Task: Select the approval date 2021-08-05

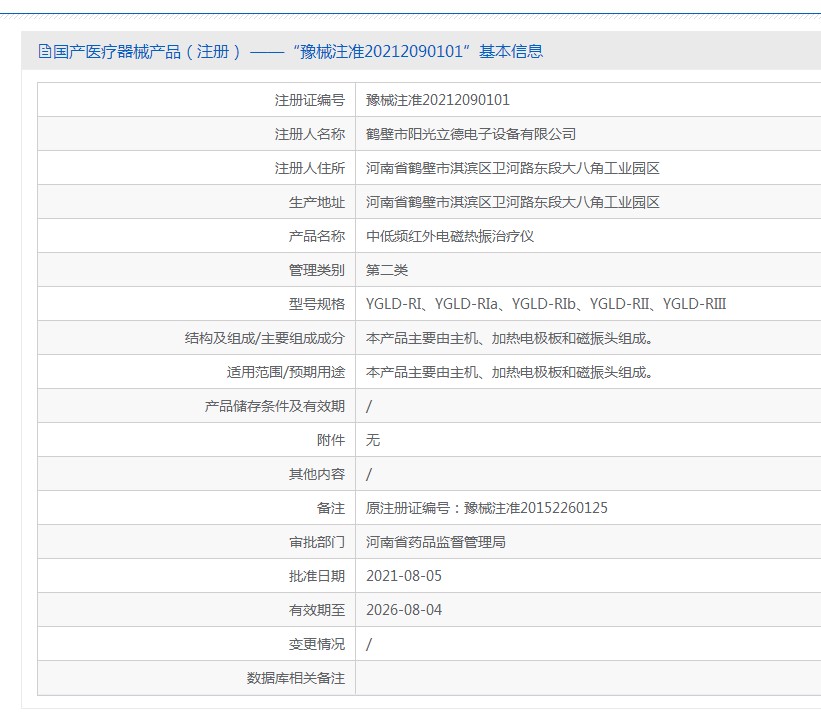Action: click(x=404, y=576)
